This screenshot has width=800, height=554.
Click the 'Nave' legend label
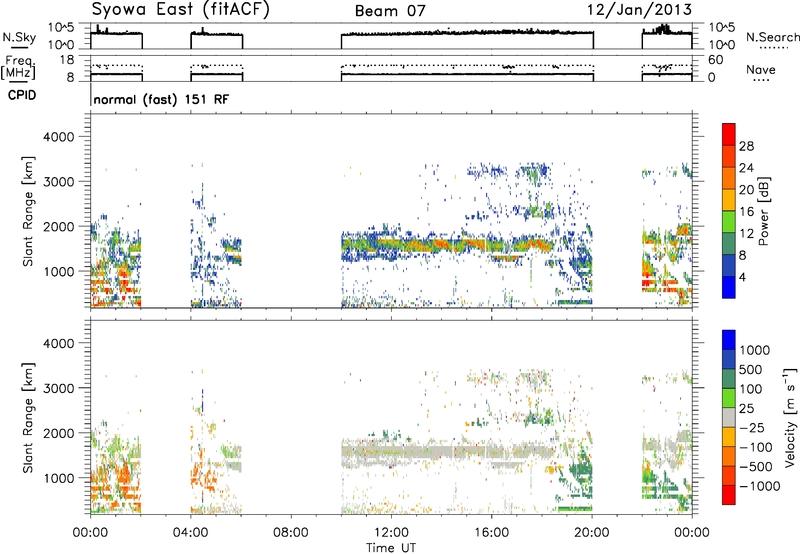click(x=761, y=69)
